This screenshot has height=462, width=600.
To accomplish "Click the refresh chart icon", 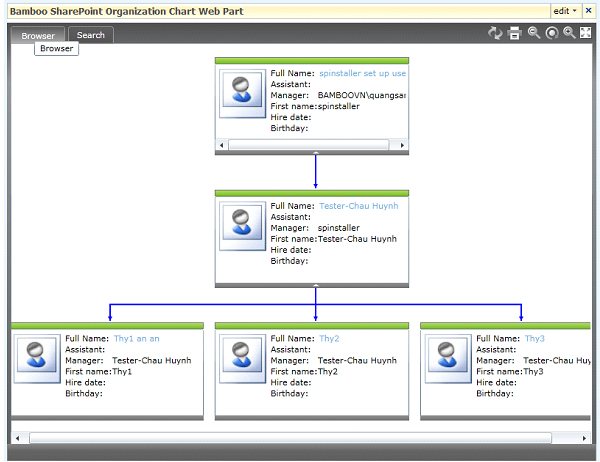I will pyautogui.click(x=495, y=33).
